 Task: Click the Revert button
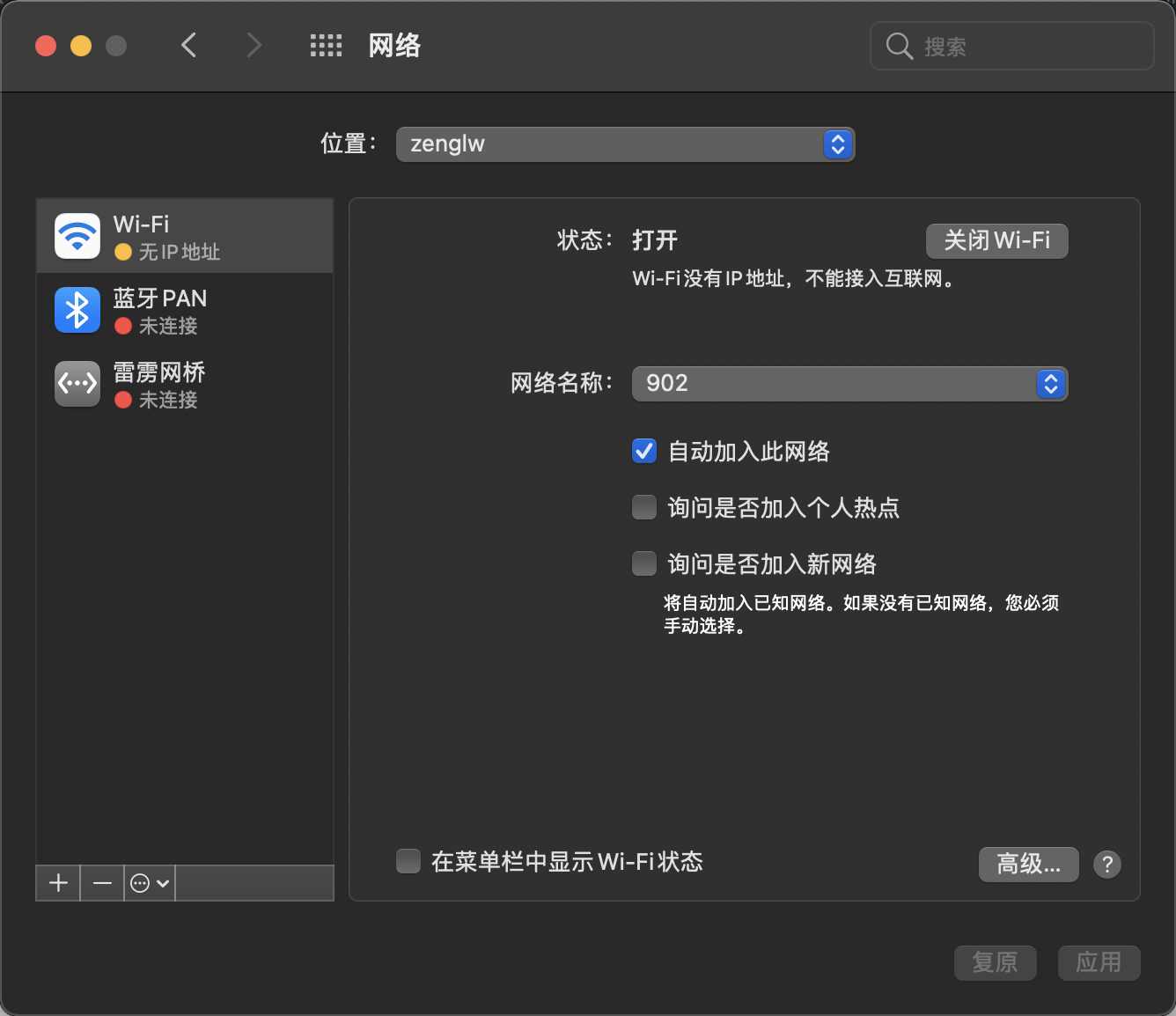[x=995, y=962]
